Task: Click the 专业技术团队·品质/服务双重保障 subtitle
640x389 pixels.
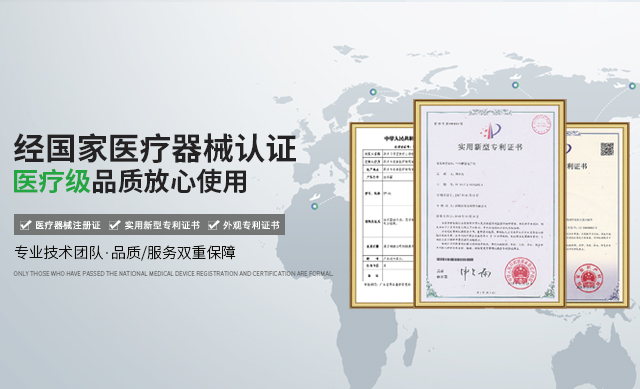Action: coord(125,253)
